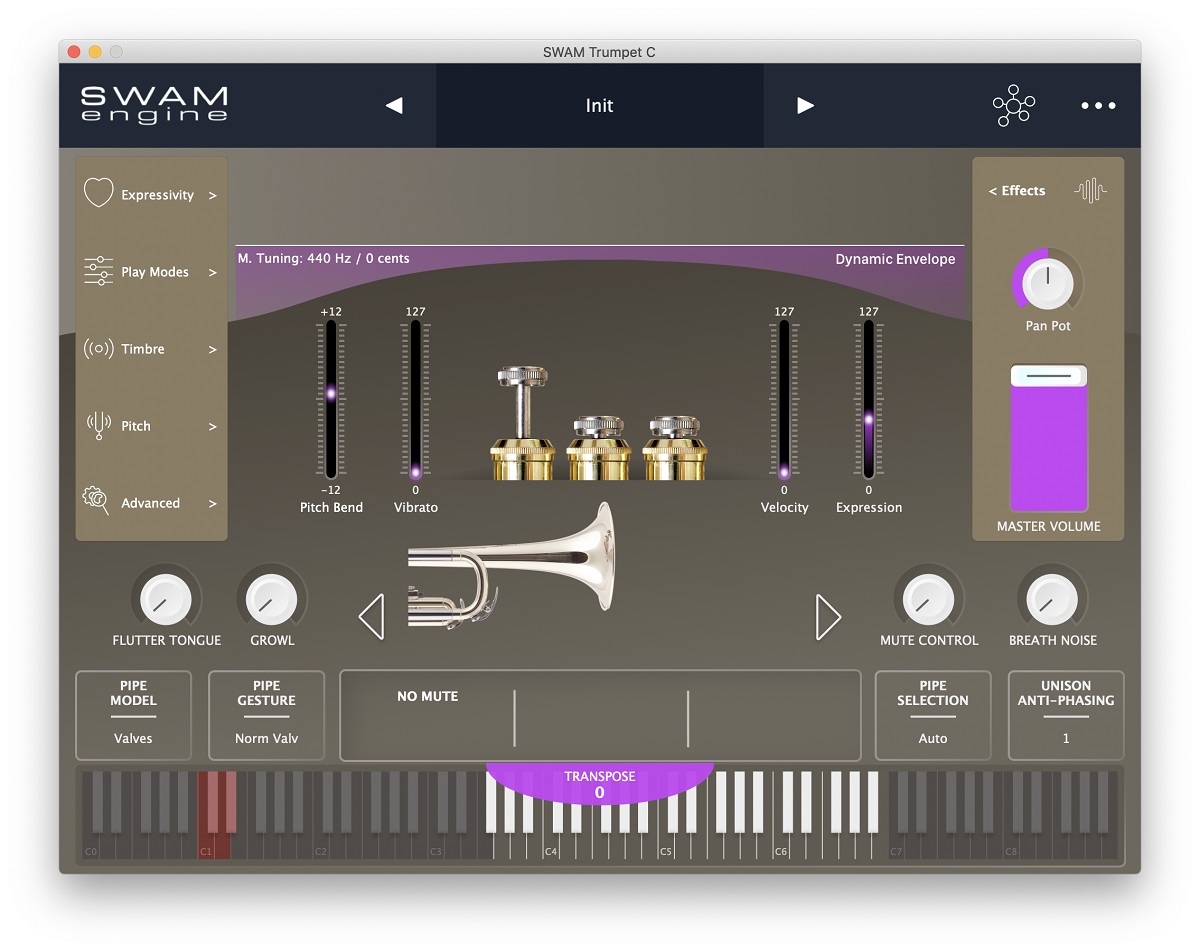Switch to previous instrument with left triangle
The width and height of the screenshot is (1200, 952).
[x=371, y=616]
